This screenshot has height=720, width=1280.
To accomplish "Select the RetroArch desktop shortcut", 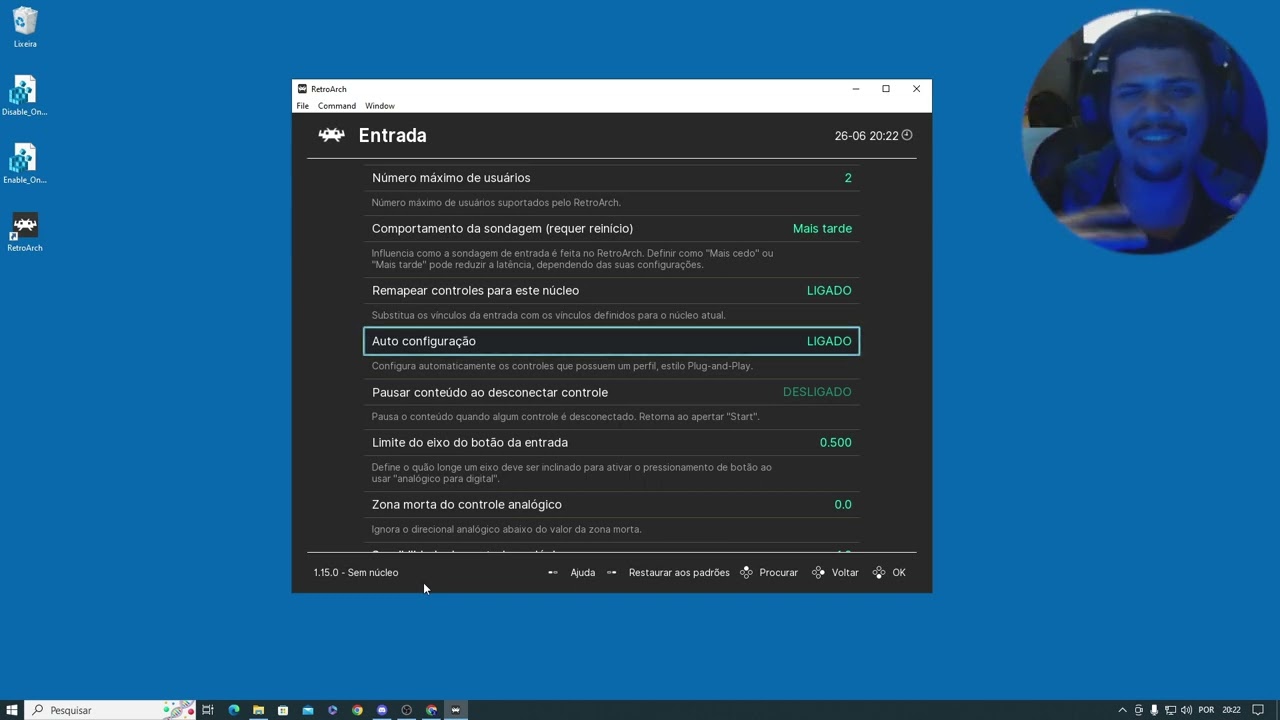I will pyautogui.click(x=24, y=232).
